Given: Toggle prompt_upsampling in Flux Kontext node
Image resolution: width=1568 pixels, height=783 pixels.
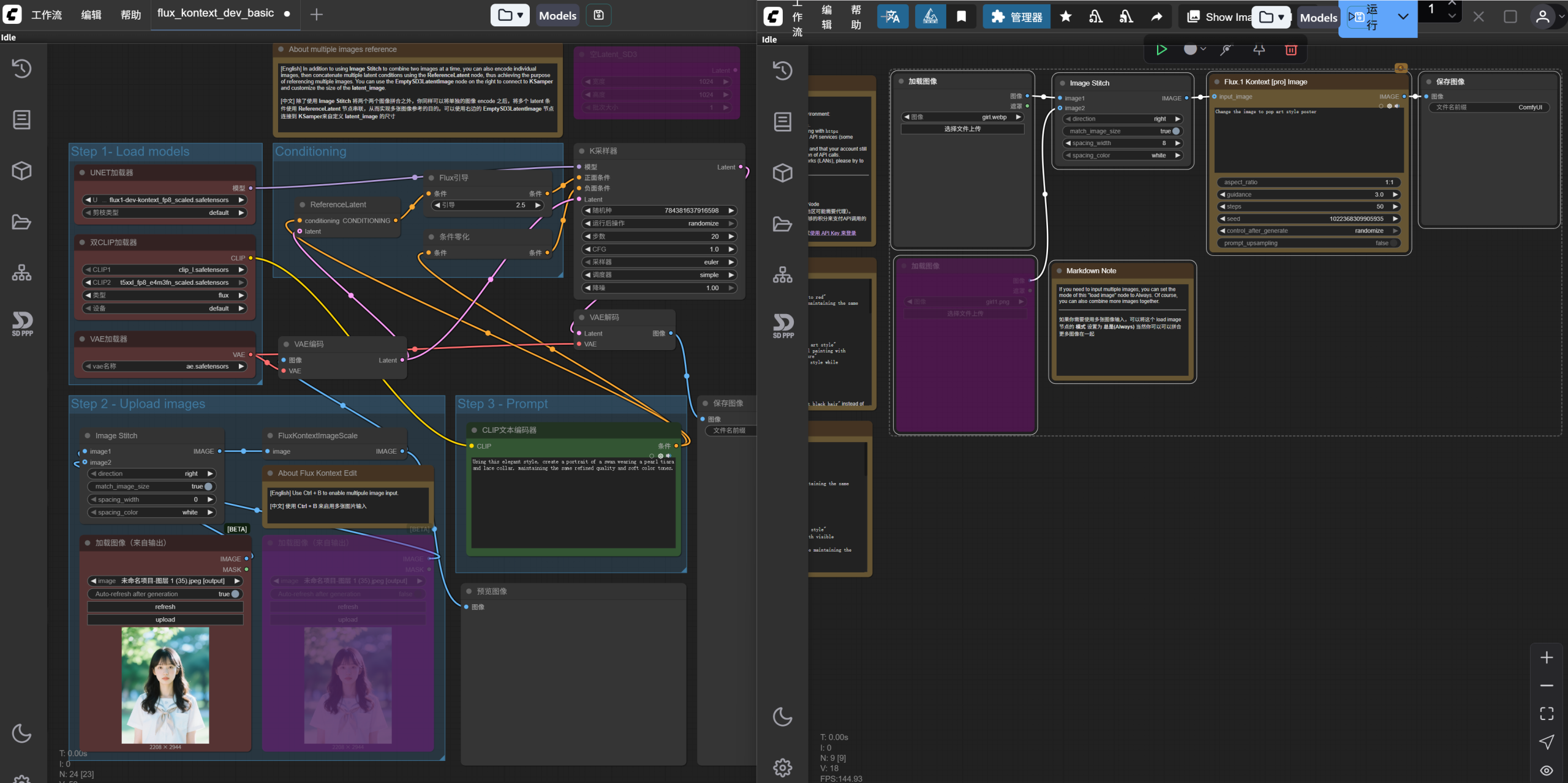Looking at the screenshot, I should [1393, 243].
